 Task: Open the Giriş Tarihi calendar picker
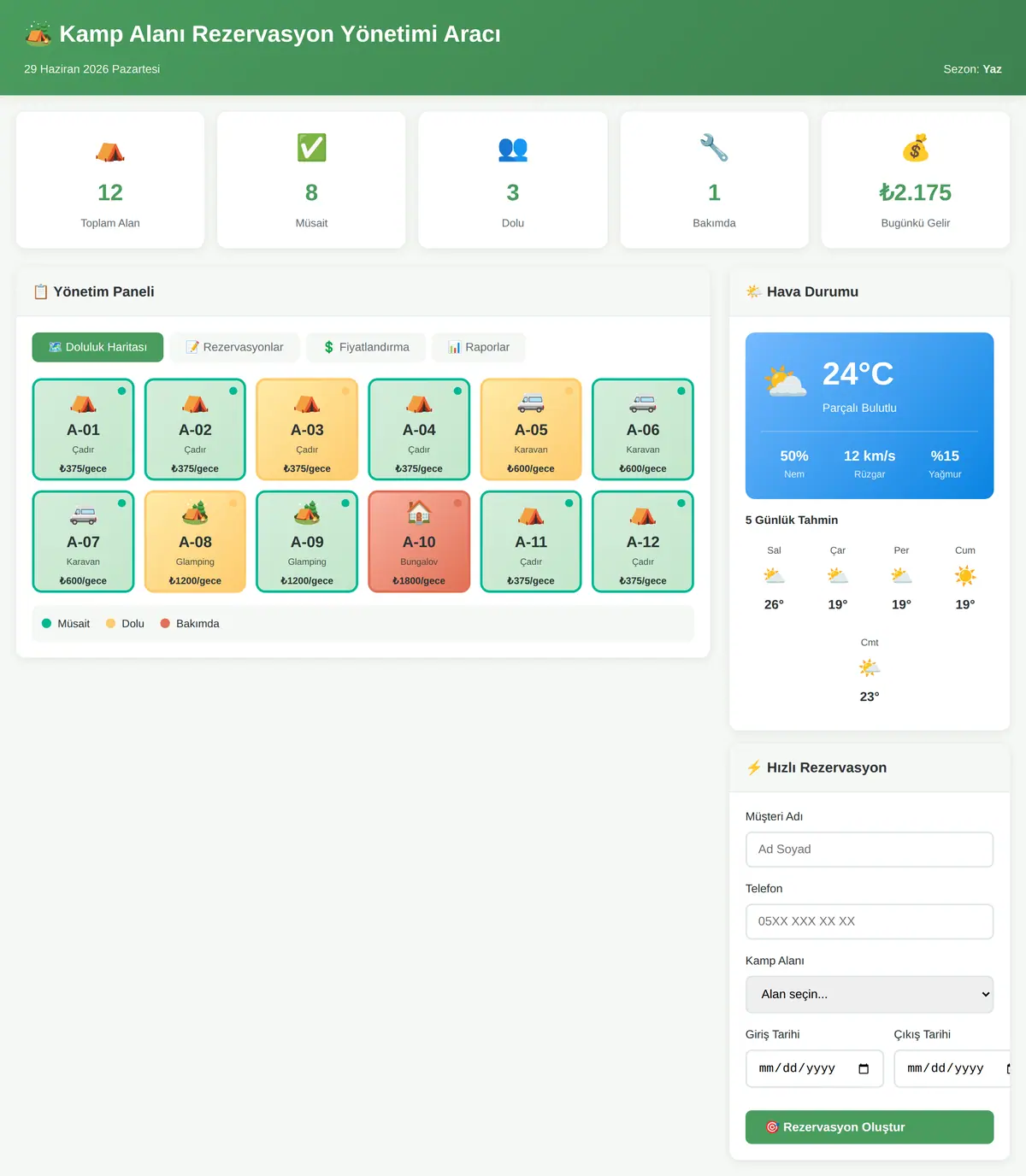click(864, 1068)
